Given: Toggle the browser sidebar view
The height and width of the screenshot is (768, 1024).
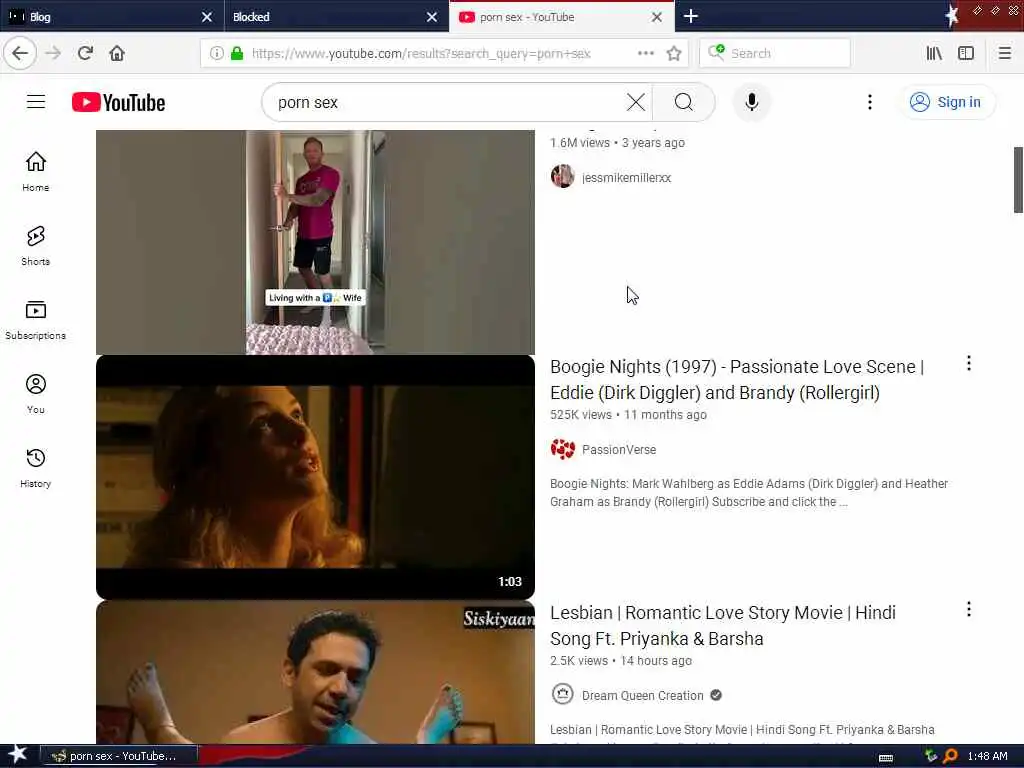Looking at the screenshot, I should (x=966, y=53).
